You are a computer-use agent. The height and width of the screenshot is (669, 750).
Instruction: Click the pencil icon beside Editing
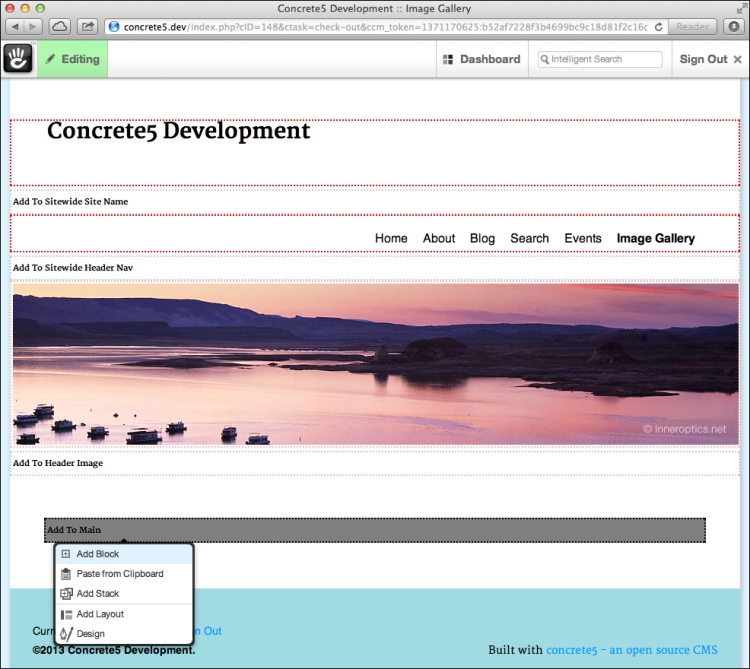coord(50,59)
